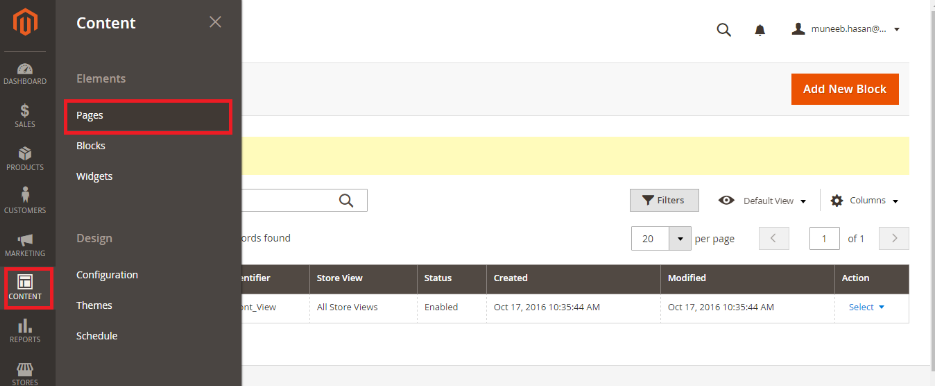Viewport: 937px width, 386px height.
Task: Click the page number input field
Action: [824, 238]
